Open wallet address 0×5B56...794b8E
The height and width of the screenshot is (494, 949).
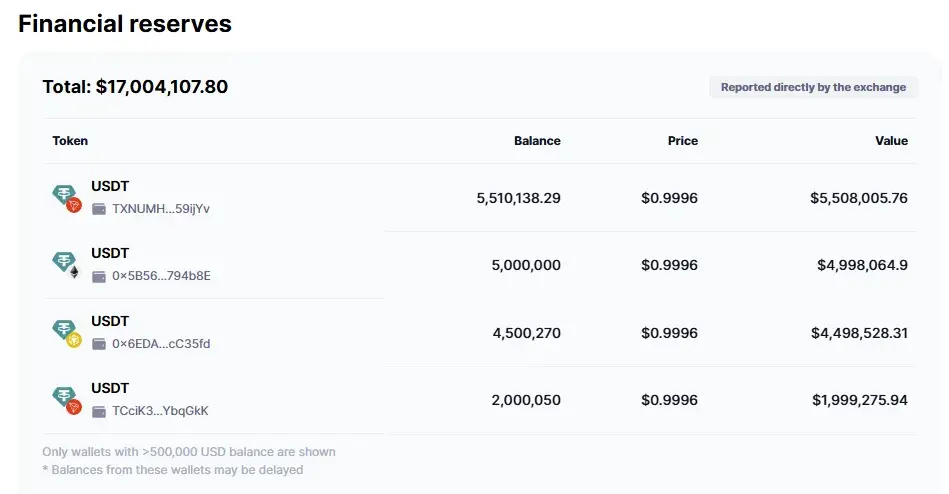[x=161, y=276]
